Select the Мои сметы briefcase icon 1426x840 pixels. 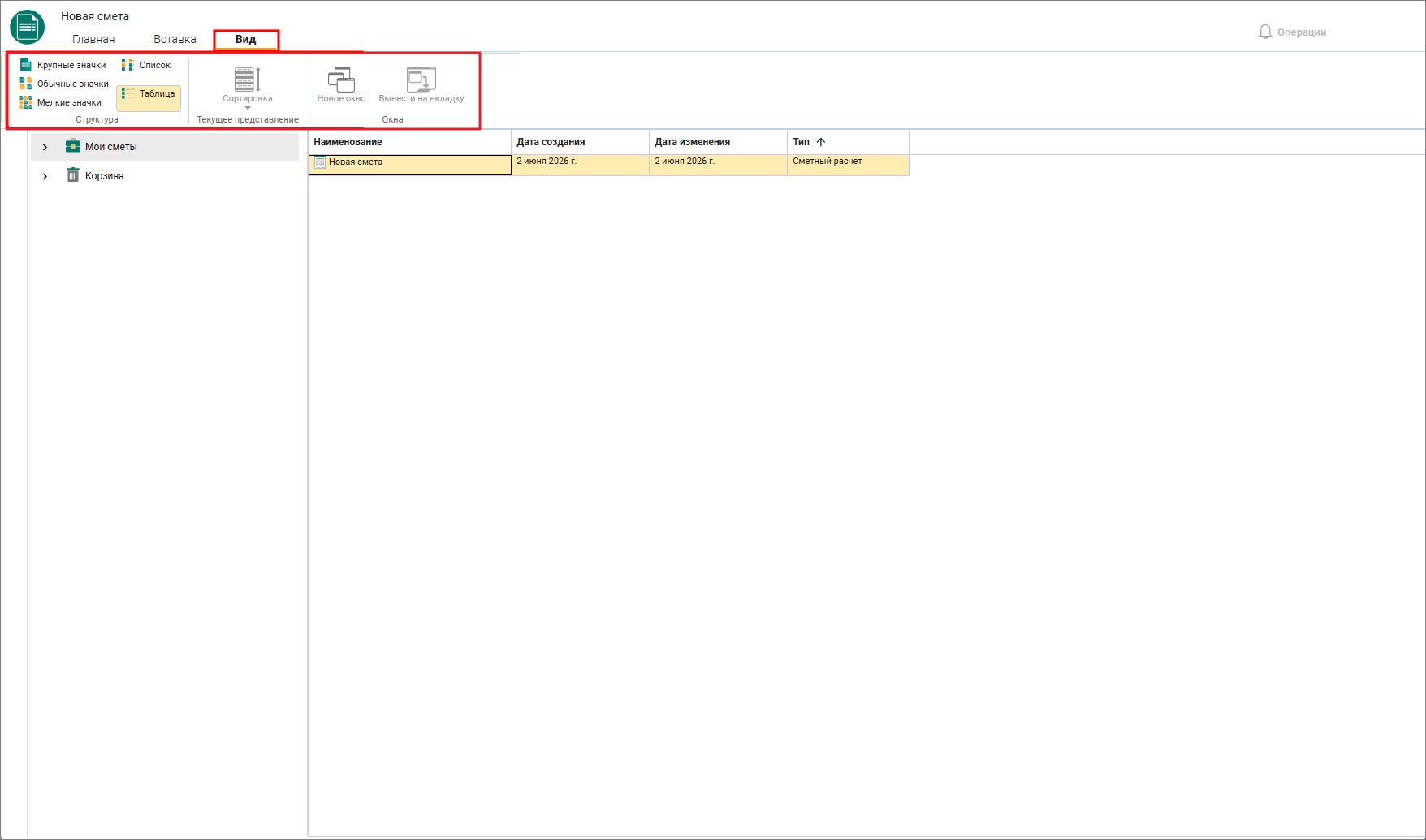click(73, 146)
